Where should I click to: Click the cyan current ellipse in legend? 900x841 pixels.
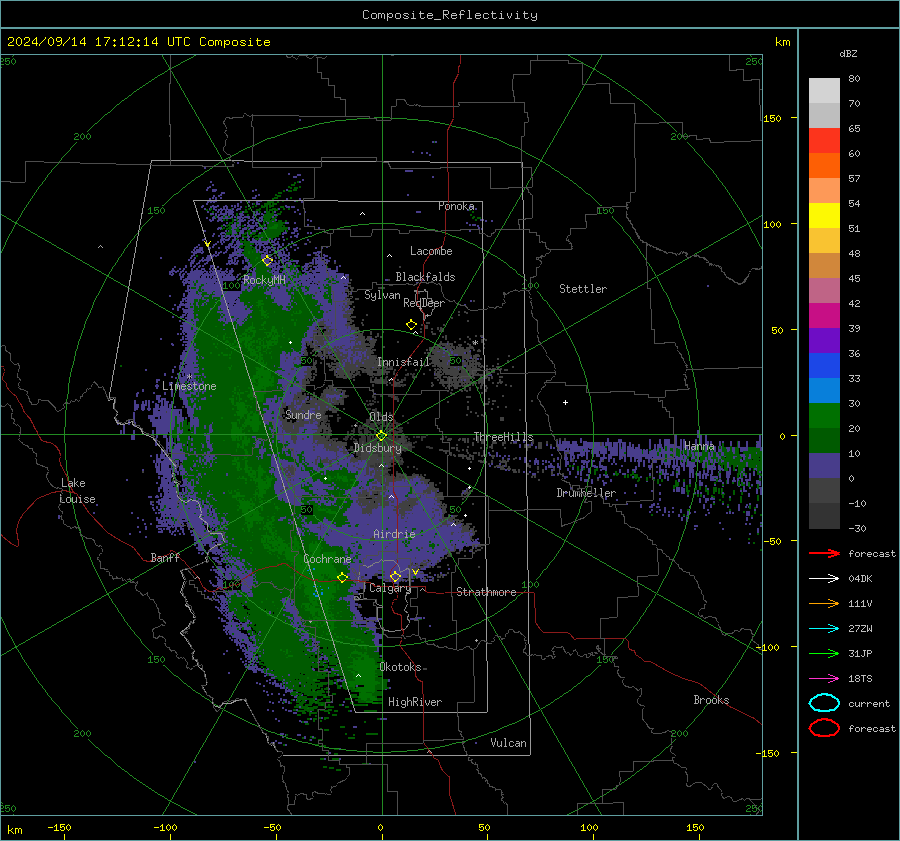coord(824,703)
